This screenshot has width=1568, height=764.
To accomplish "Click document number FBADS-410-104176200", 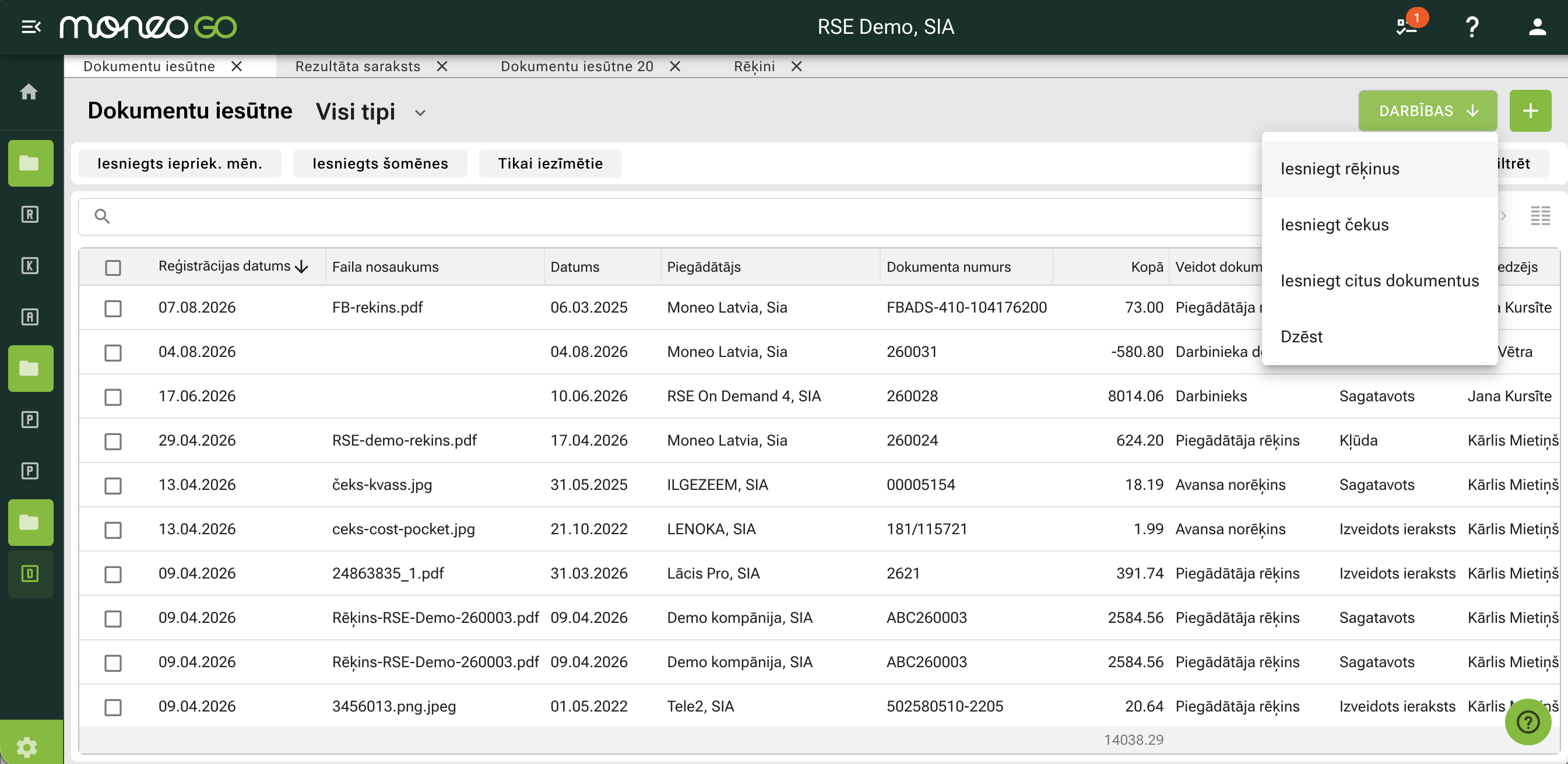I will pos(966,308).
